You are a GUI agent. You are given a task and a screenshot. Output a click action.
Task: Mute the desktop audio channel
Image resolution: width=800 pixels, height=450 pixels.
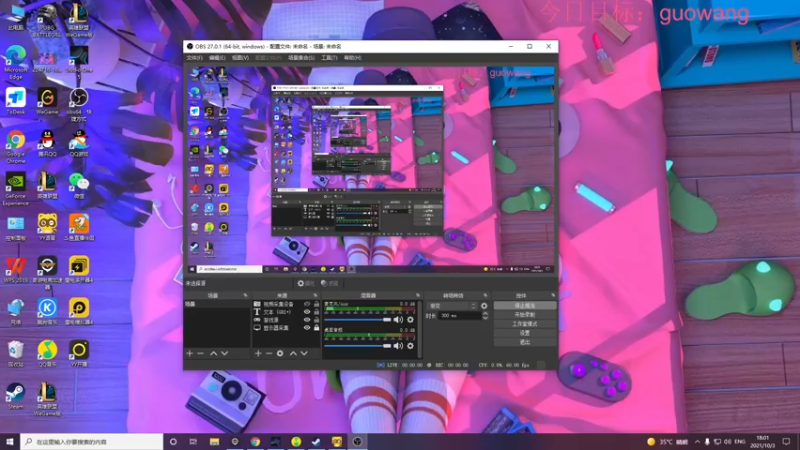click(x=398, y=346)
